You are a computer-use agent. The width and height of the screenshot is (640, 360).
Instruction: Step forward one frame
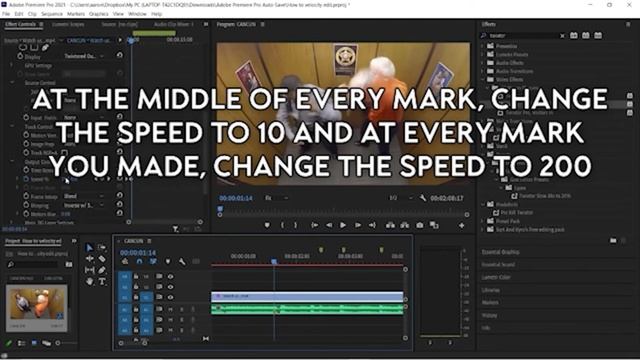[x=358, y=225]
